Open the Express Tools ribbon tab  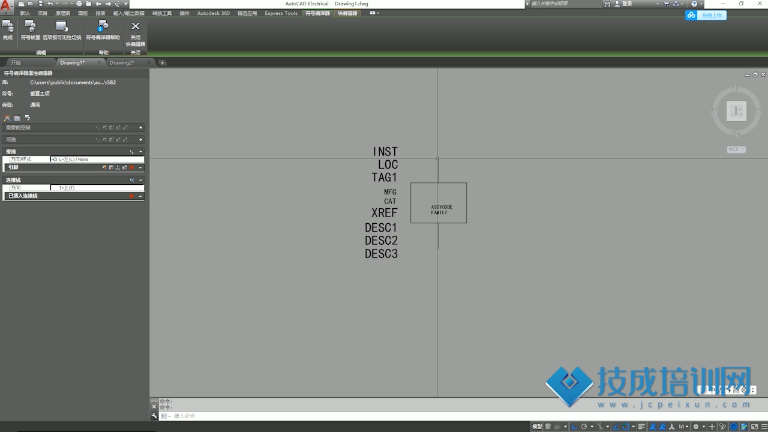pyautogui.click(x=281, y=13)
